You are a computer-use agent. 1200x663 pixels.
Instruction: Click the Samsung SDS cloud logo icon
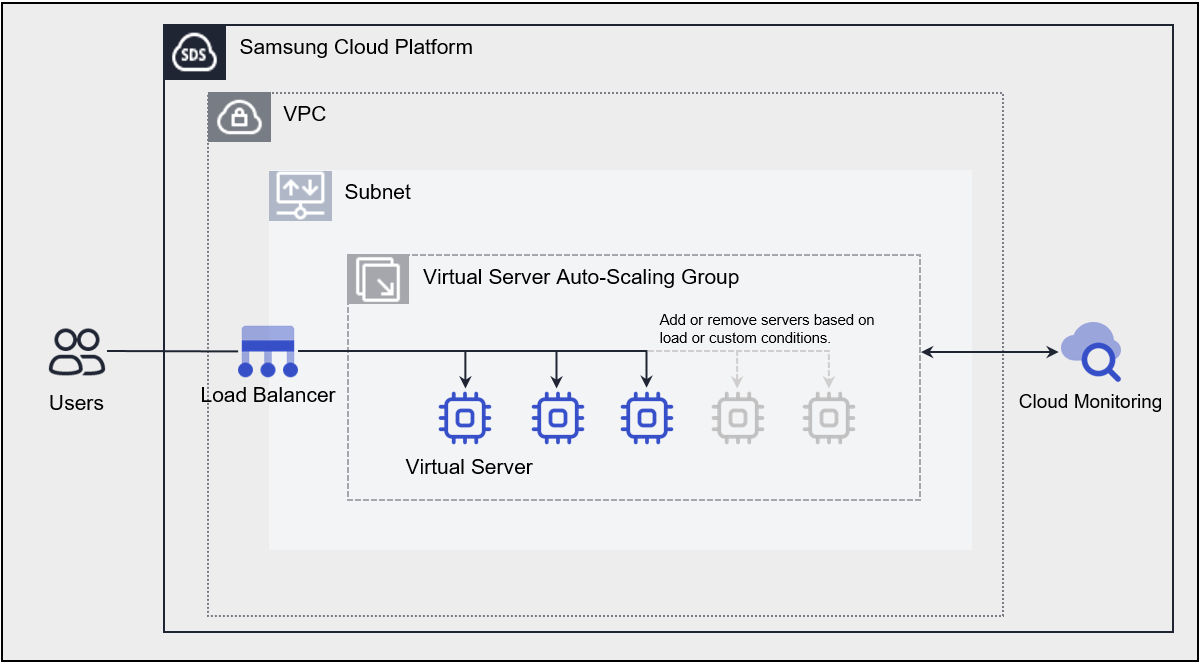[x=194, y=53]
